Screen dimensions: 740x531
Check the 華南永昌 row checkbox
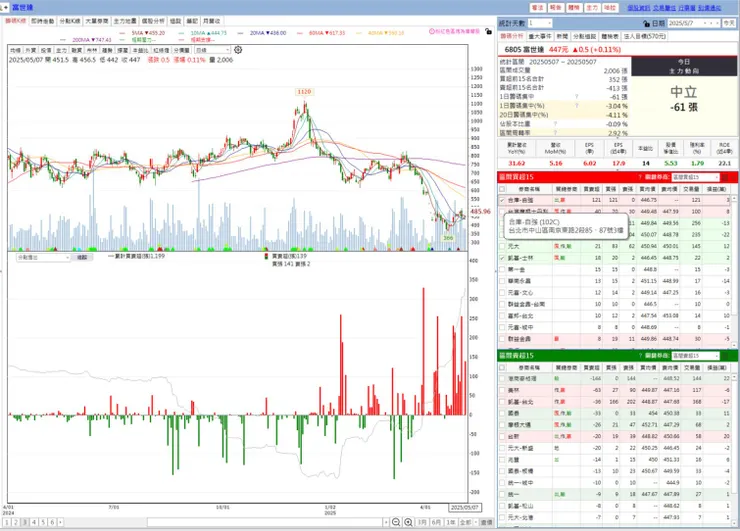pyautogui.click(x=502, y=281)
